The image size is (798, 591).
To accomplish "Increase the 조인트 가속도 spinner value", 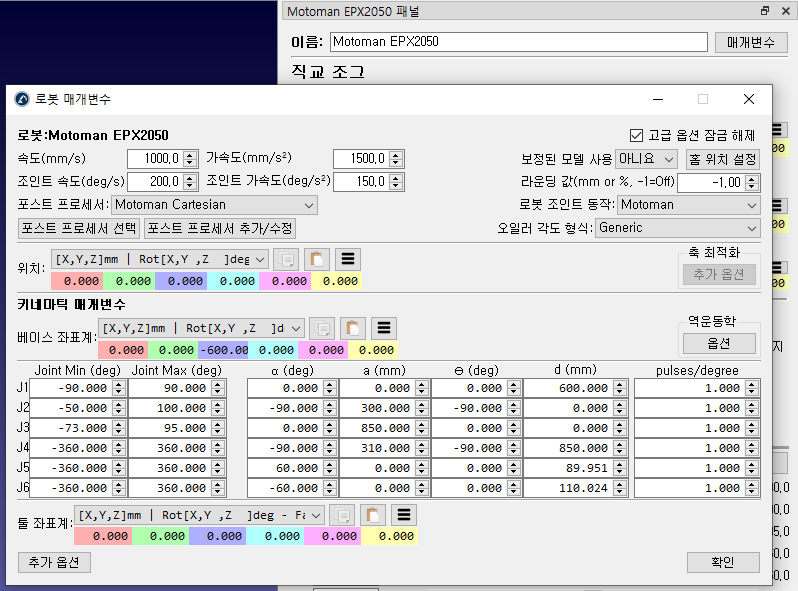I will [x=396, y=177].
